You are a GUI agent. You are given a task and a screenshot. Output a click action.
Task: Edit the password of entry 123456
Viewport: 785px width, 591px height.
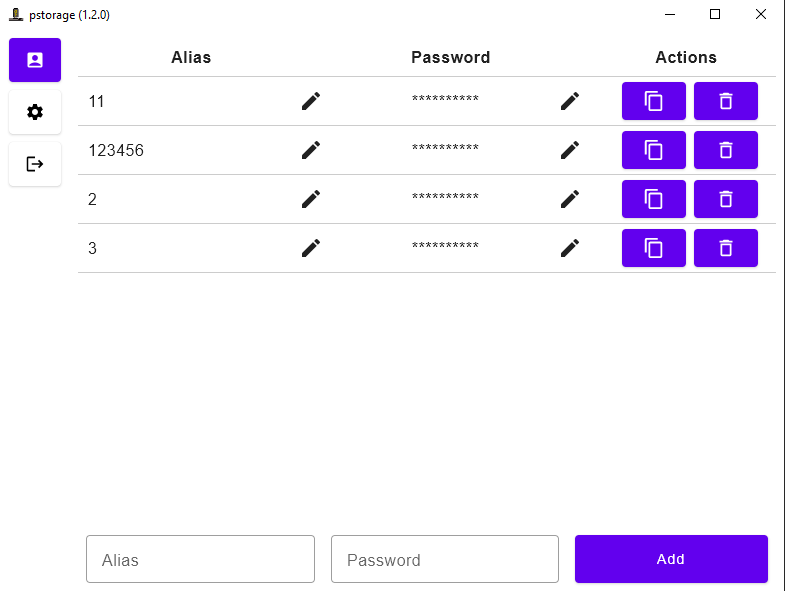point(570,150)
